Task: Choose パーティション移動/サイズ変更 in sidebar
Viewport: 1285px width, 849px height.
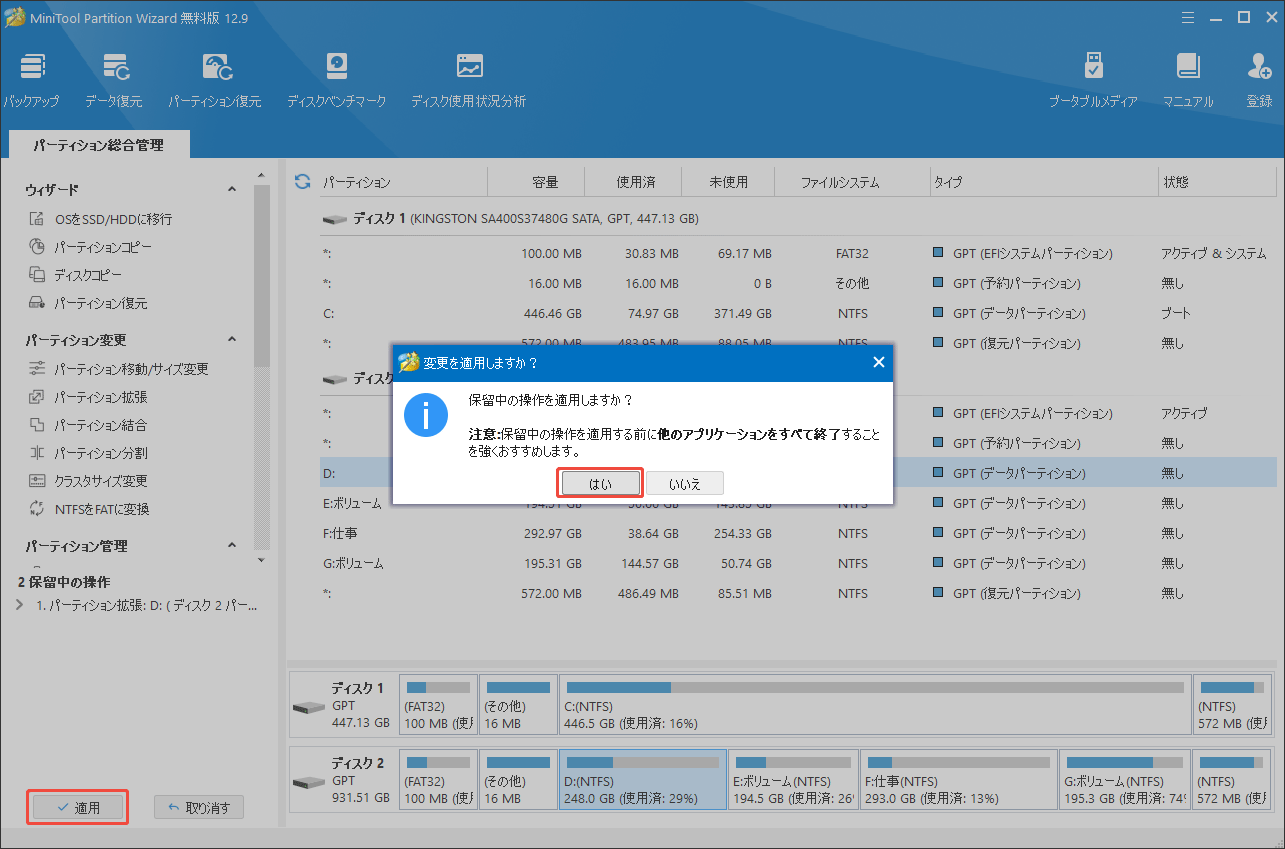Action: (x=119, y=369)
